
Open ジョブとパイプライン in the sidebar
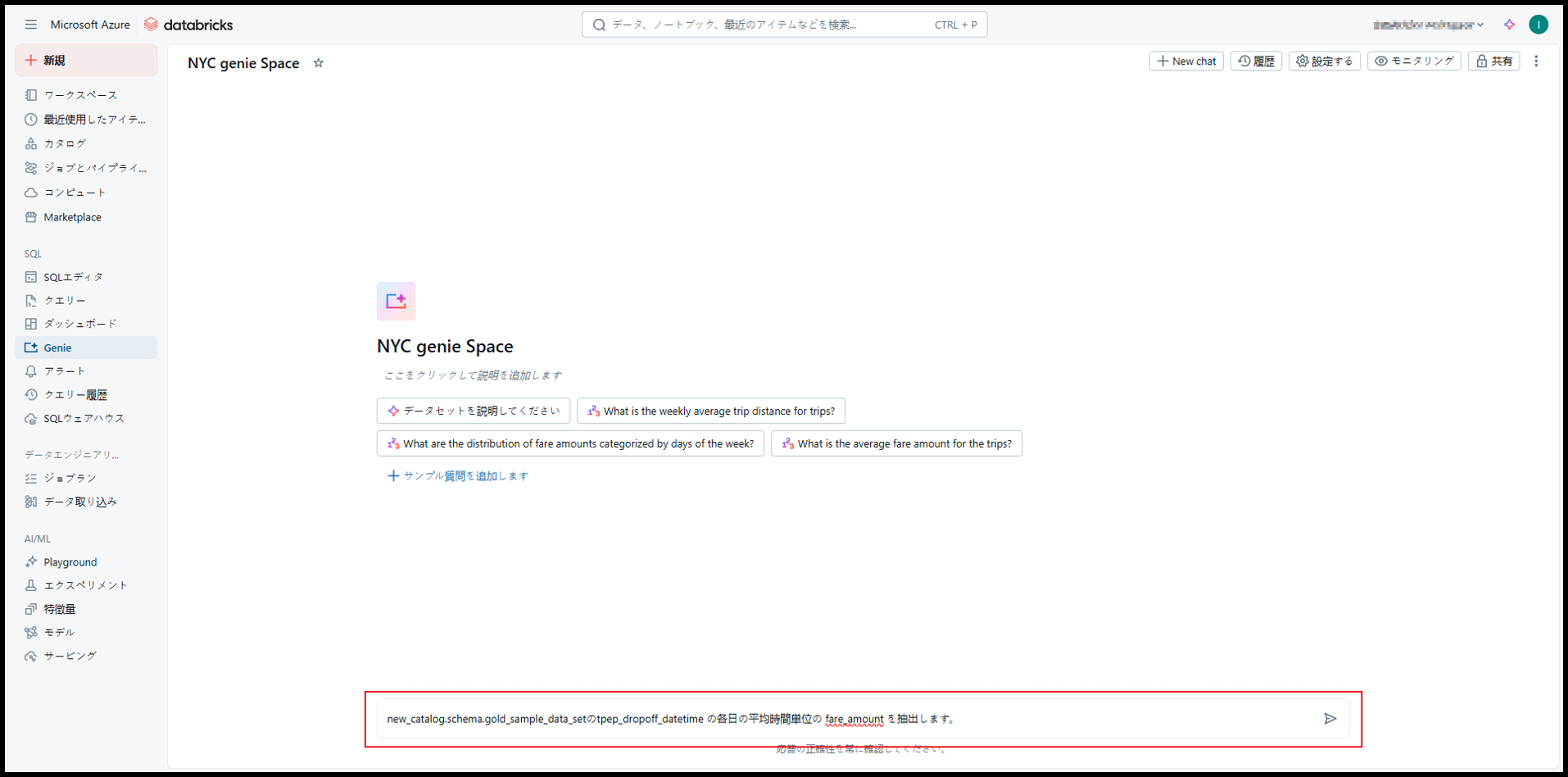[86, 168]
